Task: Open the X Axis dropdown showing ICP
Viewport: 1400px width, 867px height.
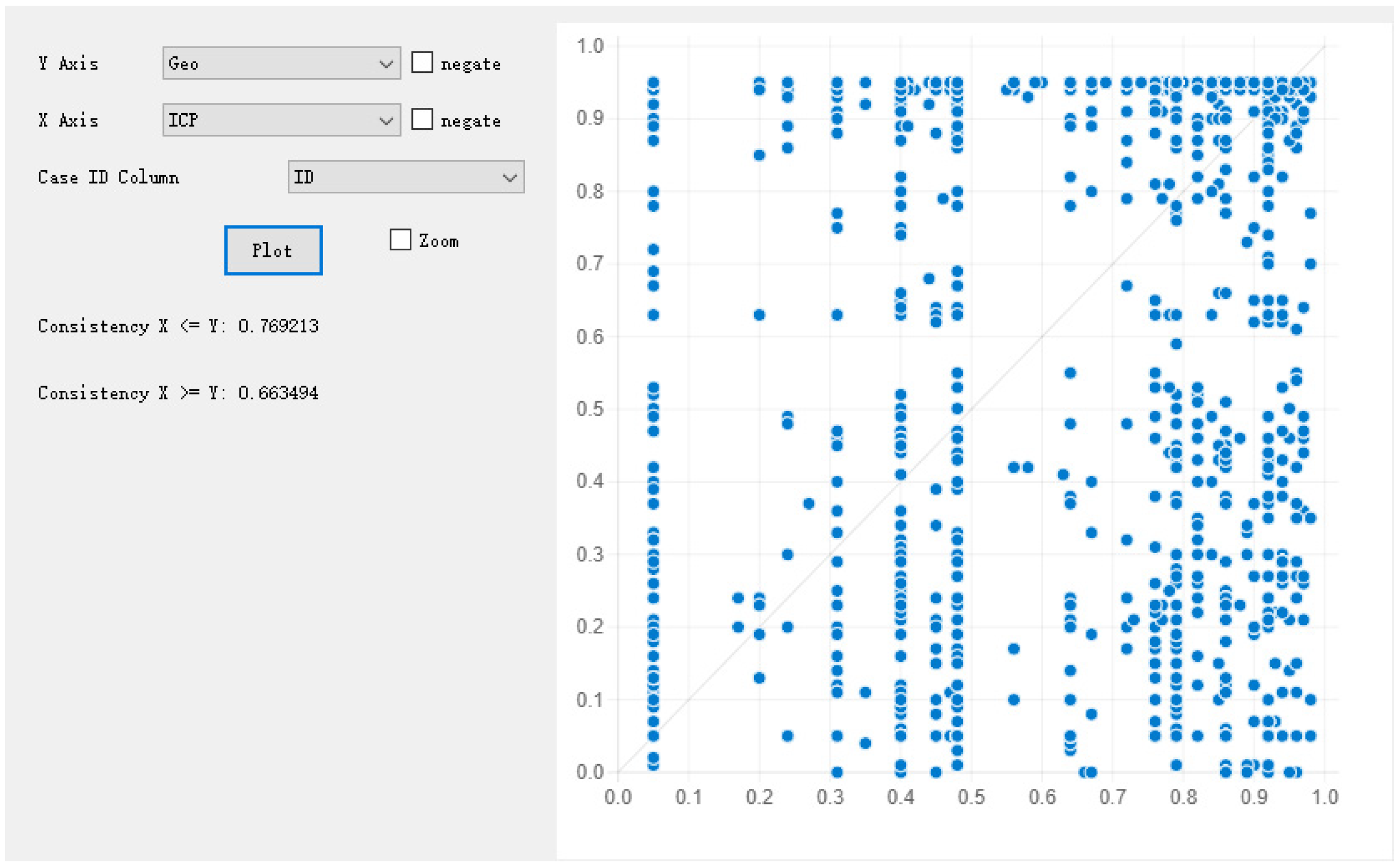Action: coord(281,120)
